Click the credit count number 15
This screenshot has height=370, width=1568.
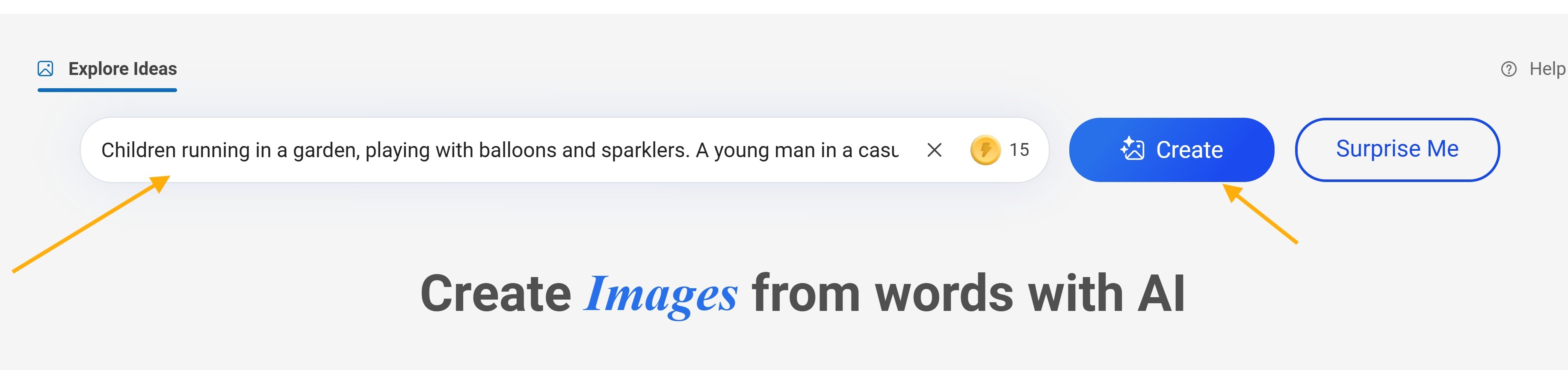[1019, 150]
